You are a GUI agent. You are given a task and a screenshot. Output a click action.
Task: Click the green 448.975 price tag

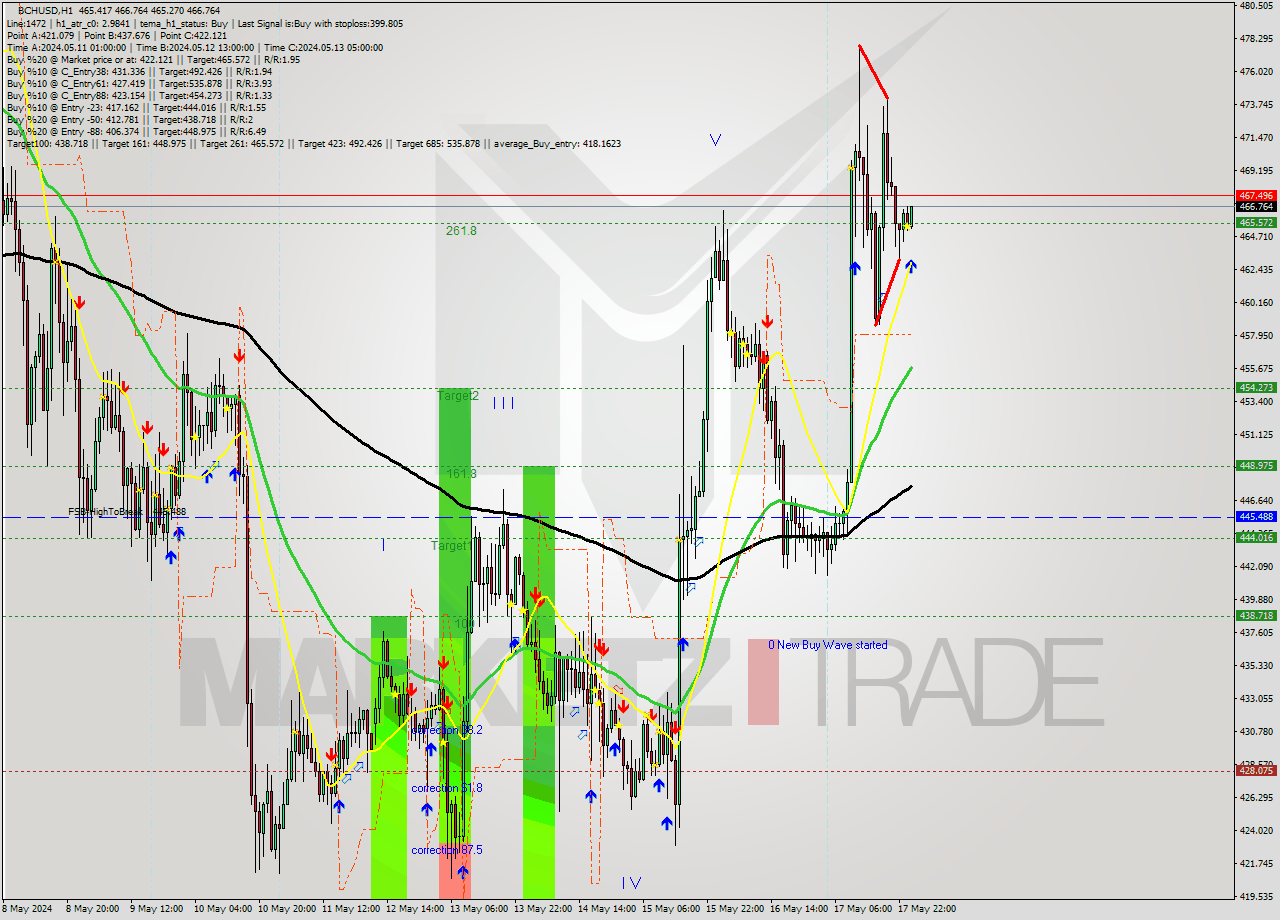[1256, 466]
